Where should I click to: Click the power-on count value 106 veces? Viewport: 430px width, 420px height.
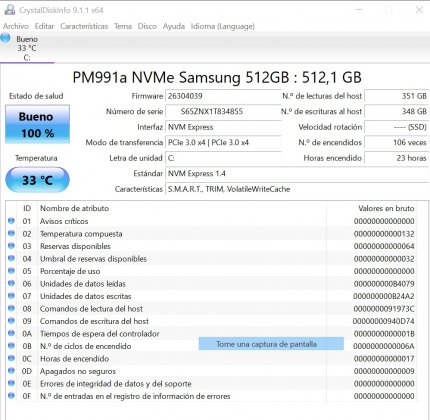[396, 142]
